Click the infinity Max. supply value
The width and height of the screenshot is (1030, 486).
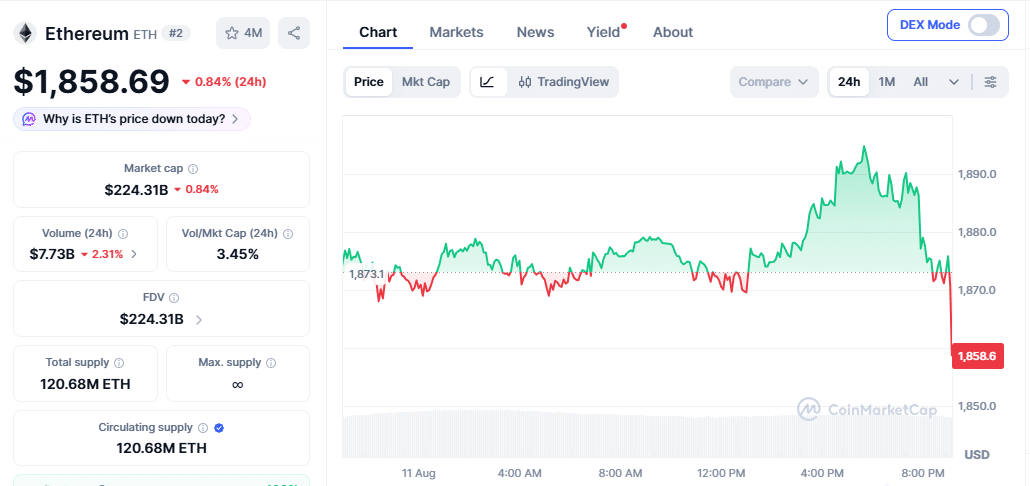tap(238, 384)
